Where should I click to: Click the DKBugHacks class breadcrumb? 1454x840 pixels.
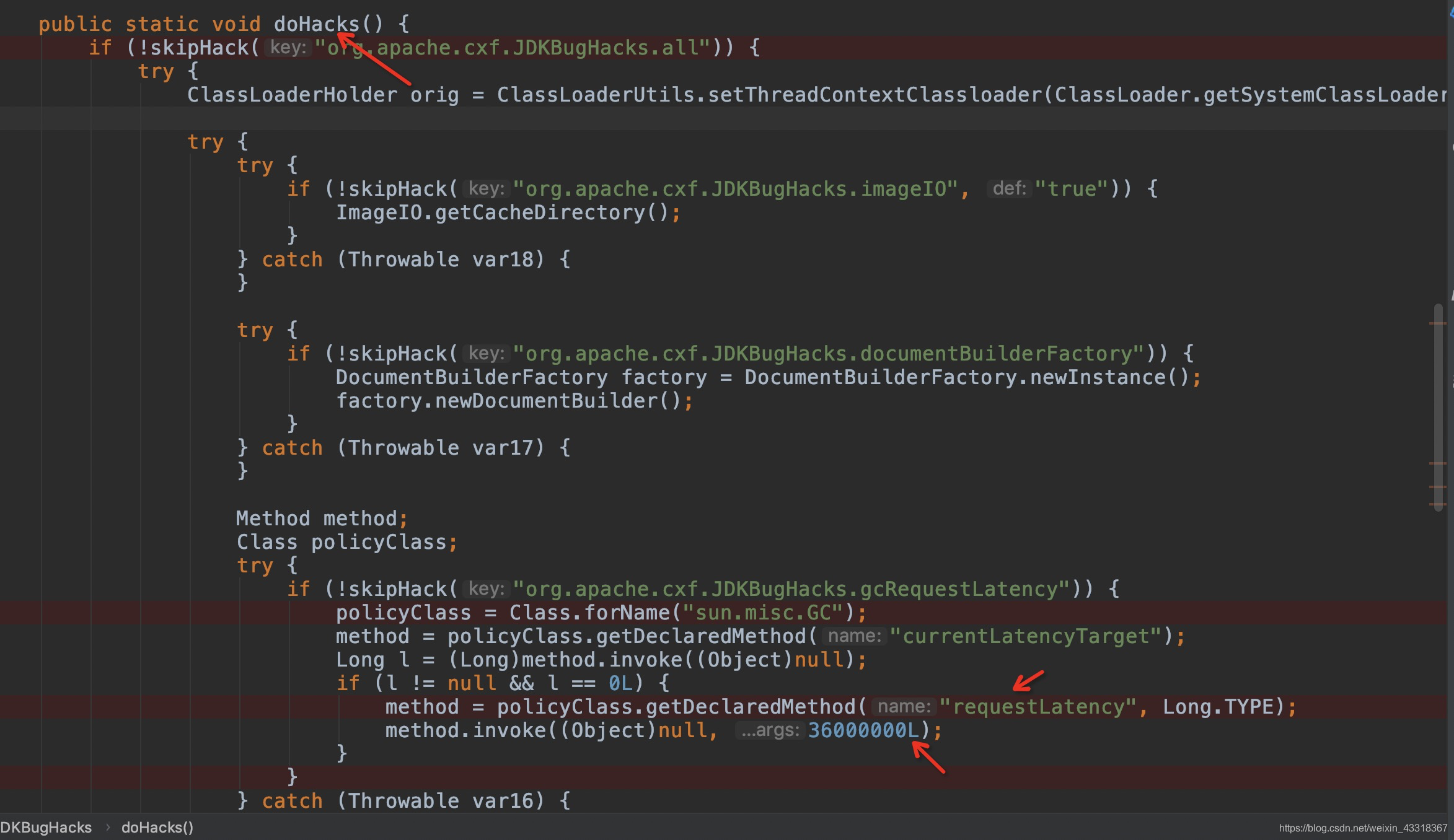tap(46, 828)
